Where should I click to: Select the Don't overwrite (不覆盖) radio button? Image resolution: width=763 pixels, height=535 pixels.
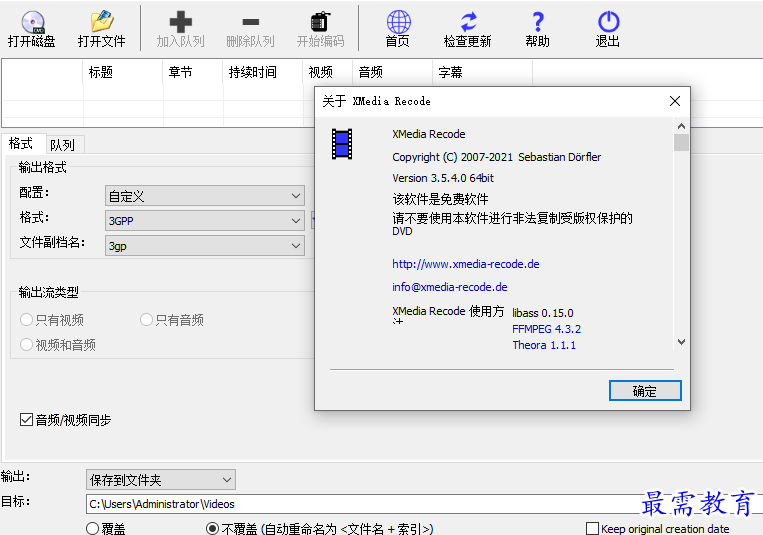pyautogui.click(x=212, y=529)
